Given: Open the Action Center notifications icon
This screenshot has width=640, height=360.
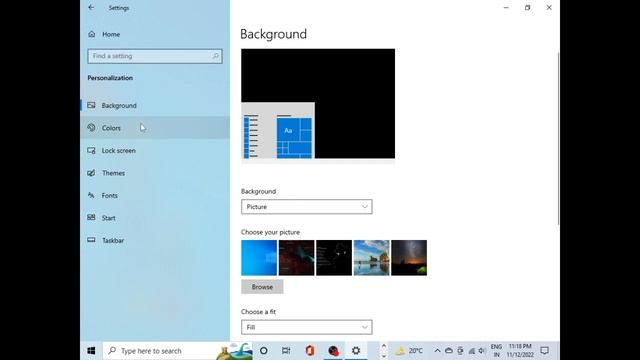Looking at the screenshot, I should point(544,351).
